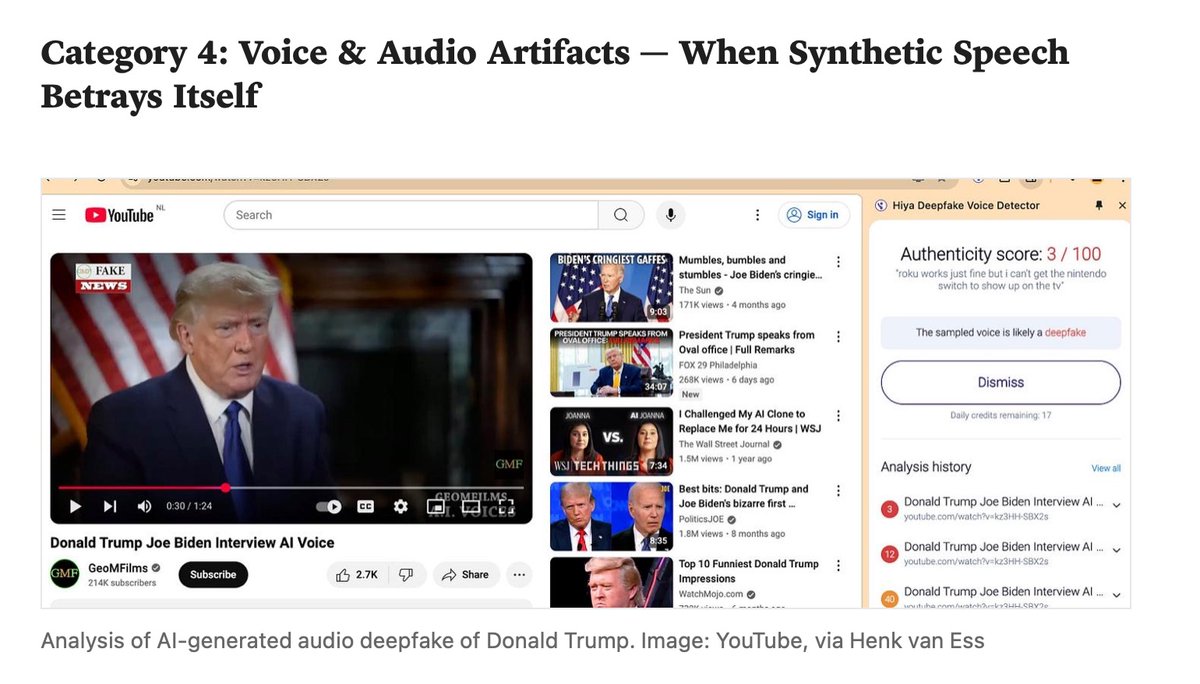This screenshot has width=1200, height=684.
Task: Subscribe to GeoMFilms
Action: click(213, 575)
